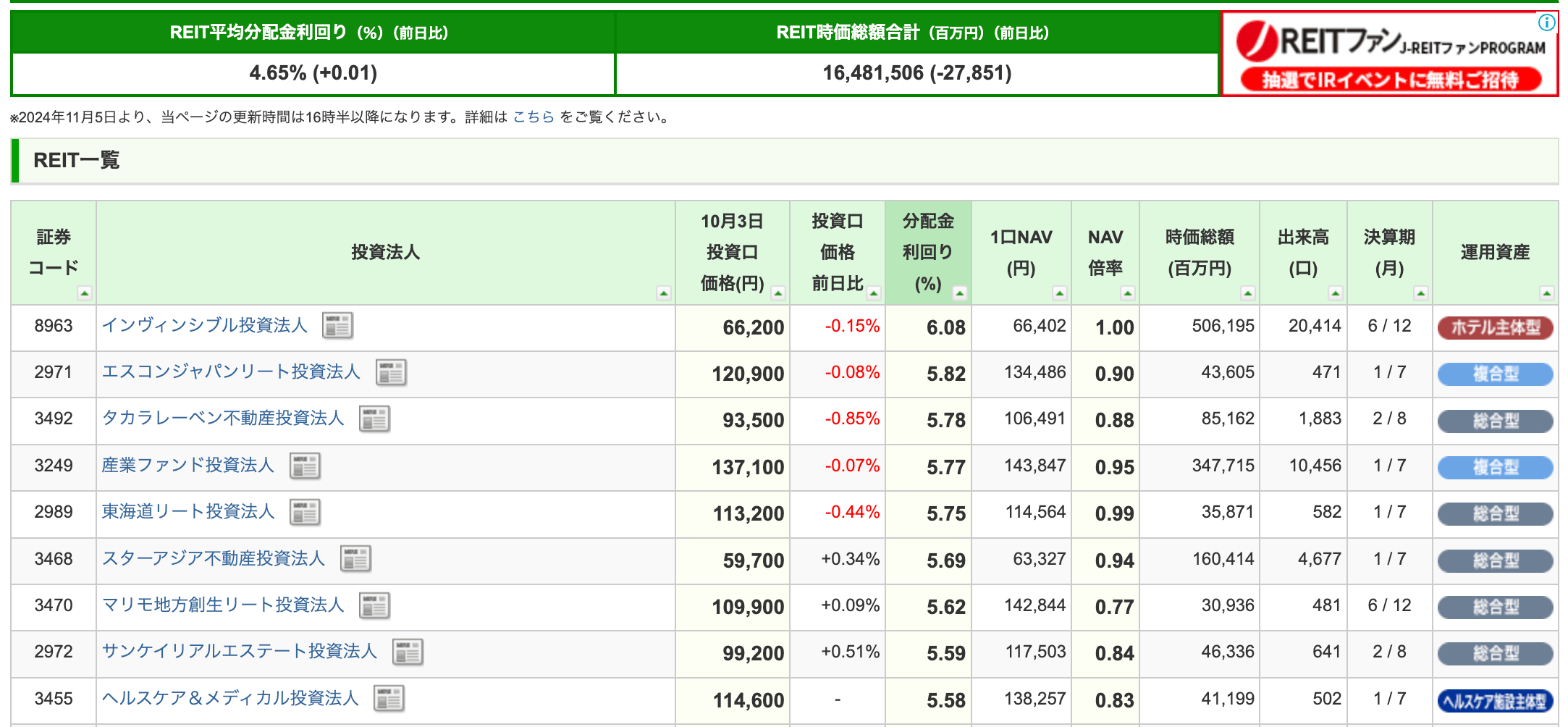The image size is (1568, 727).
Task: Sort by 出来高 column arrow
Action: pos(1336,293)
